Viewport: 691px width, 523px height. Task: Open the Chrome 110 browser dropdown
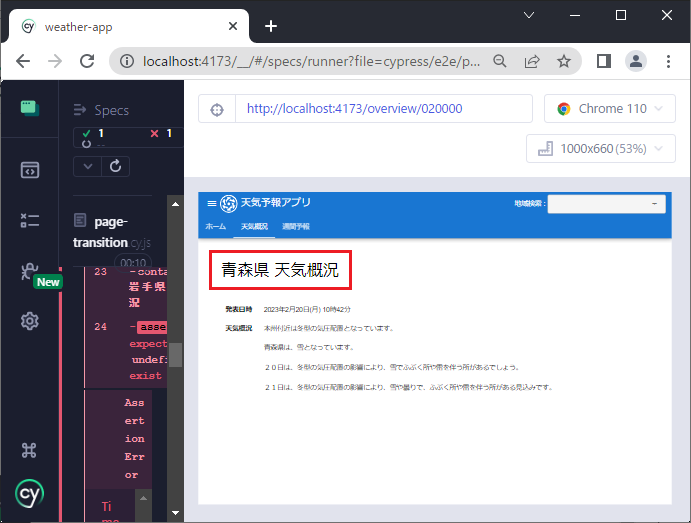coord(609,108)
